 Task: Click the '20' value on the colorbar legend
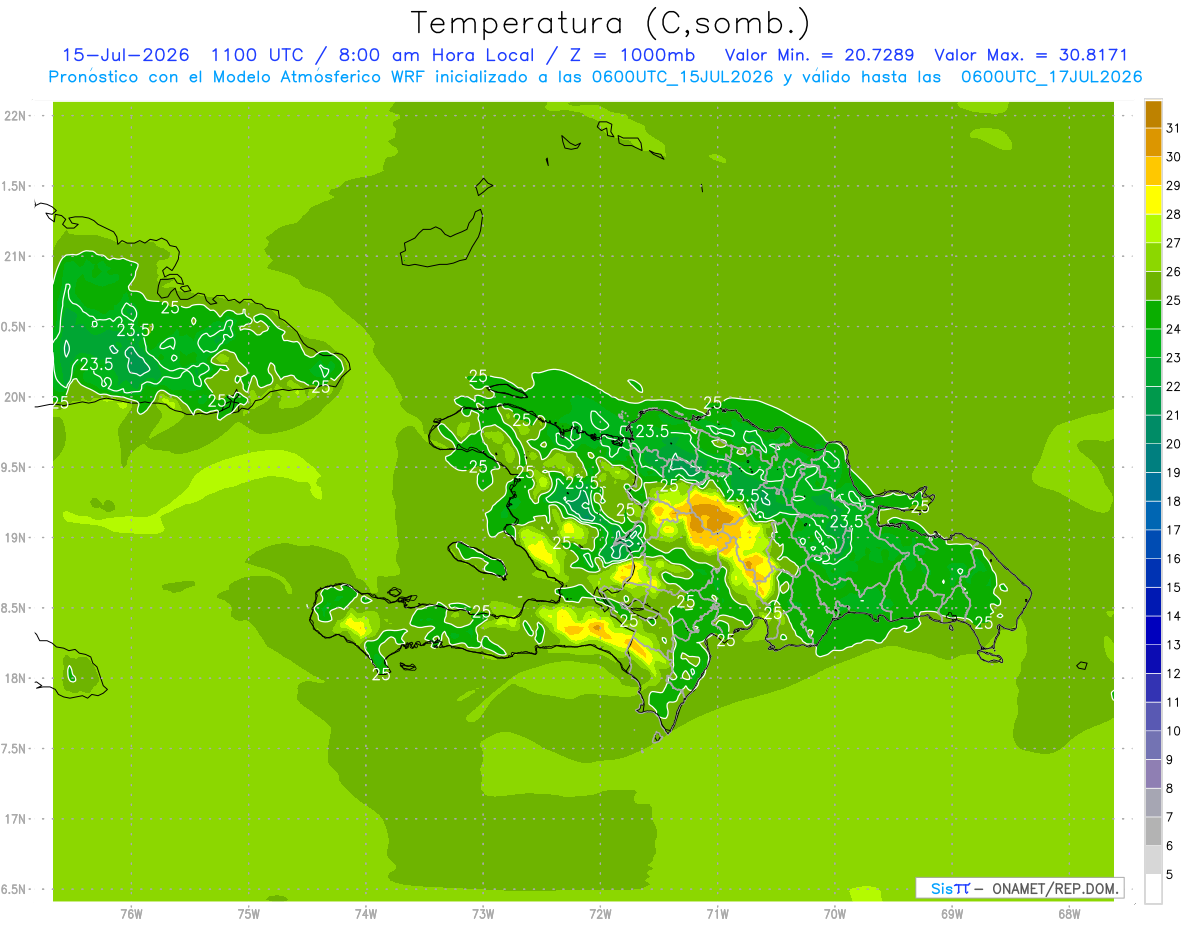(x=1173, y=444)
